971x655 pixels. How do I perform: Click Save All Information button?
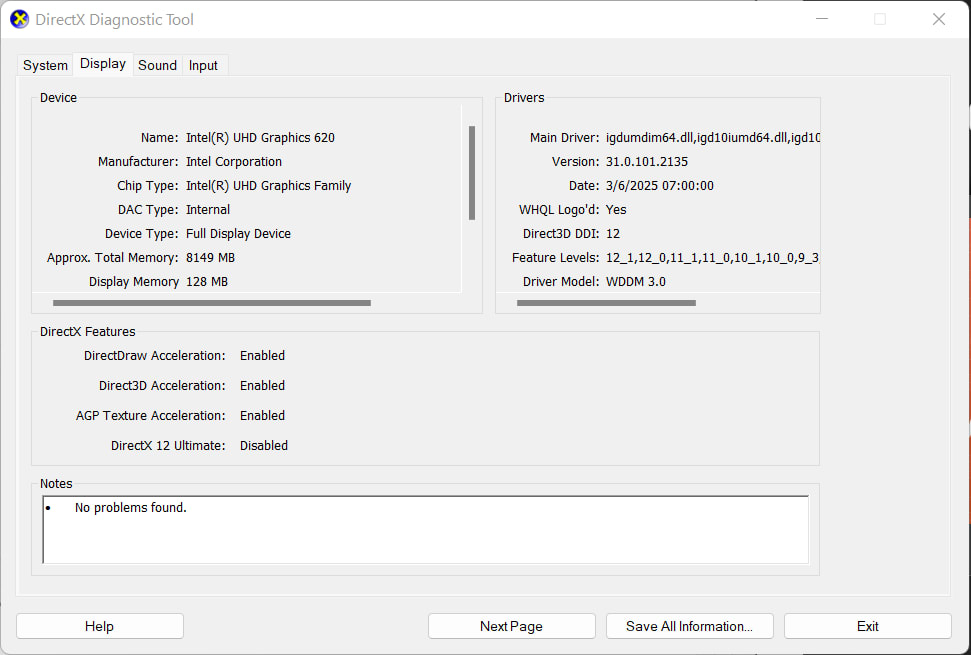coord(689,626)
